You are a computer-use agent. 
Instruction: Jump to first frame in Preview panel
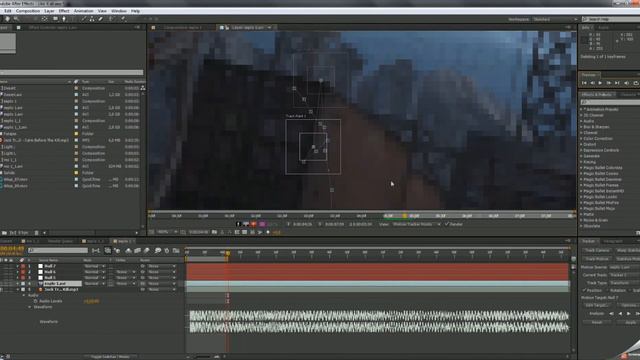point(584,83)
